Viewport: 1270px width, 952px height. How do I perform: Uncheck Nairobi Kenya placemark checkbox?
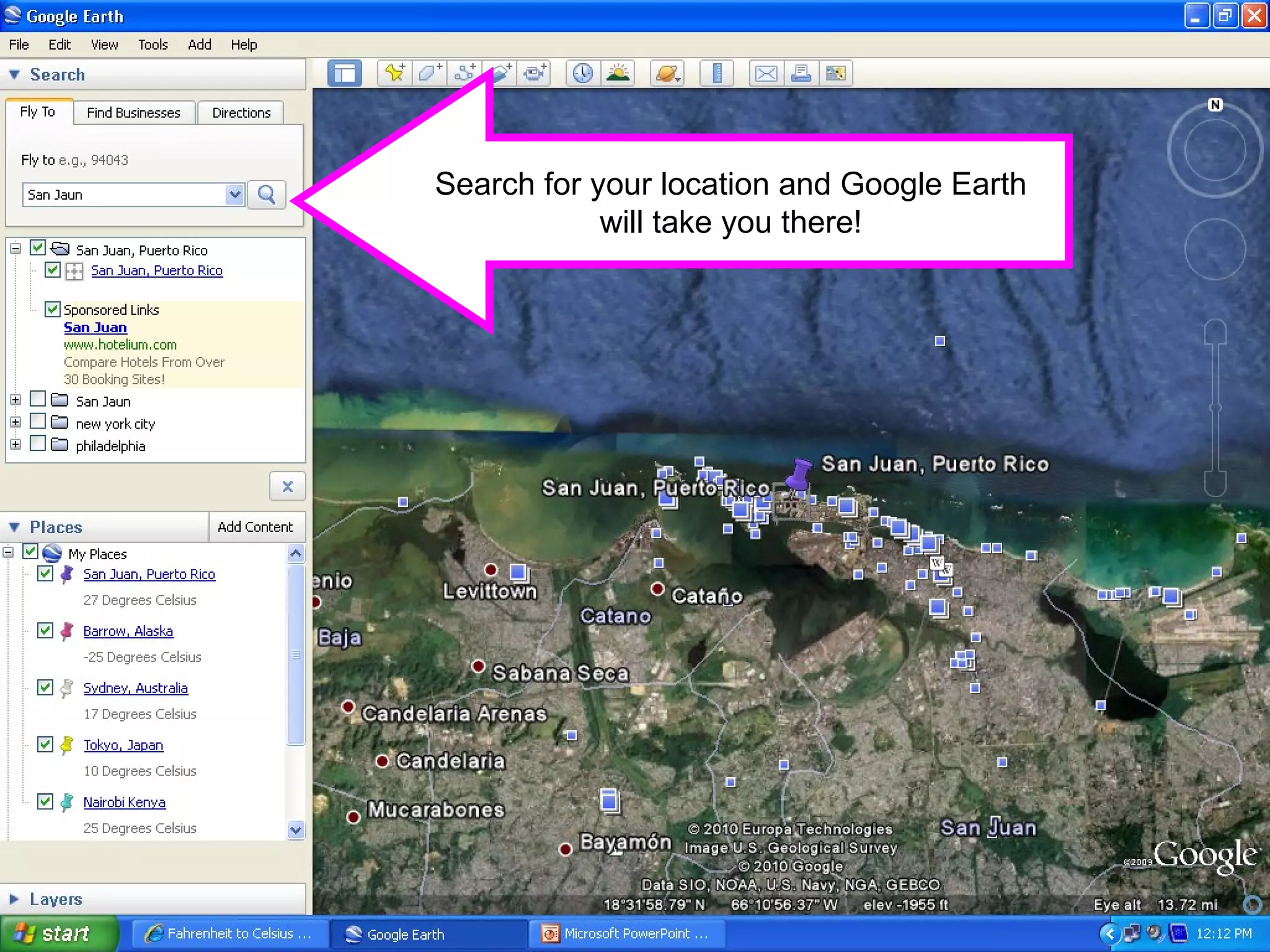tap(45, 801)
